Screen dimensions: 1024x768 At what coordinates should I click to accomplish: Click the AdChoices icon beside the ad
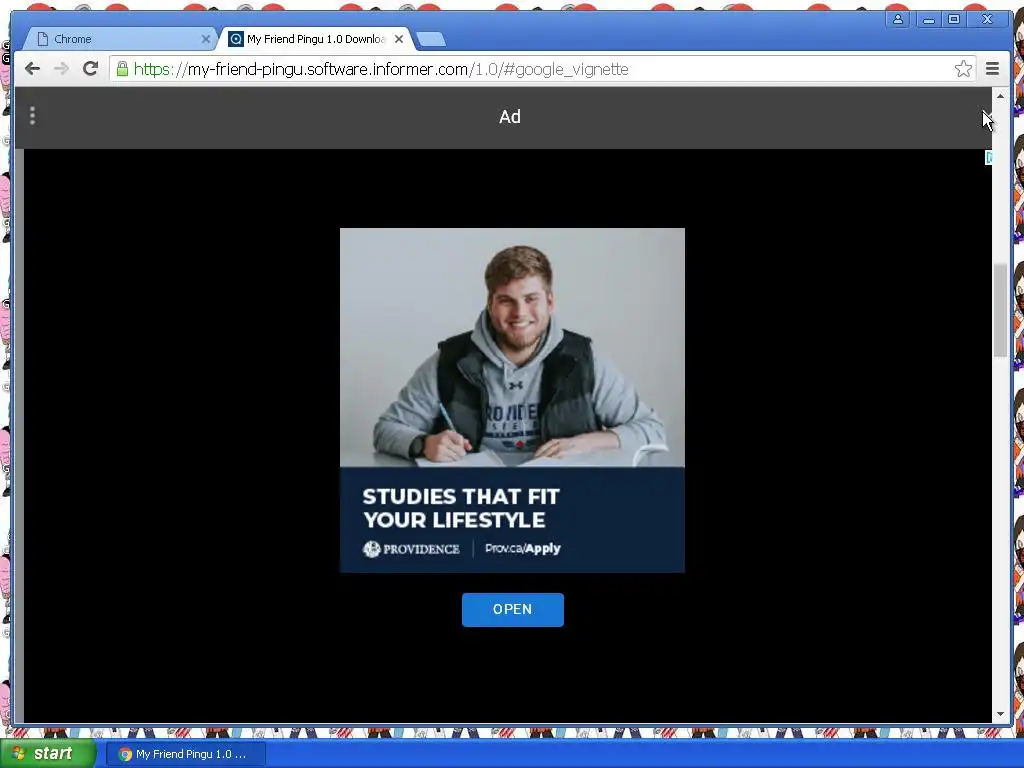point(989,157)
